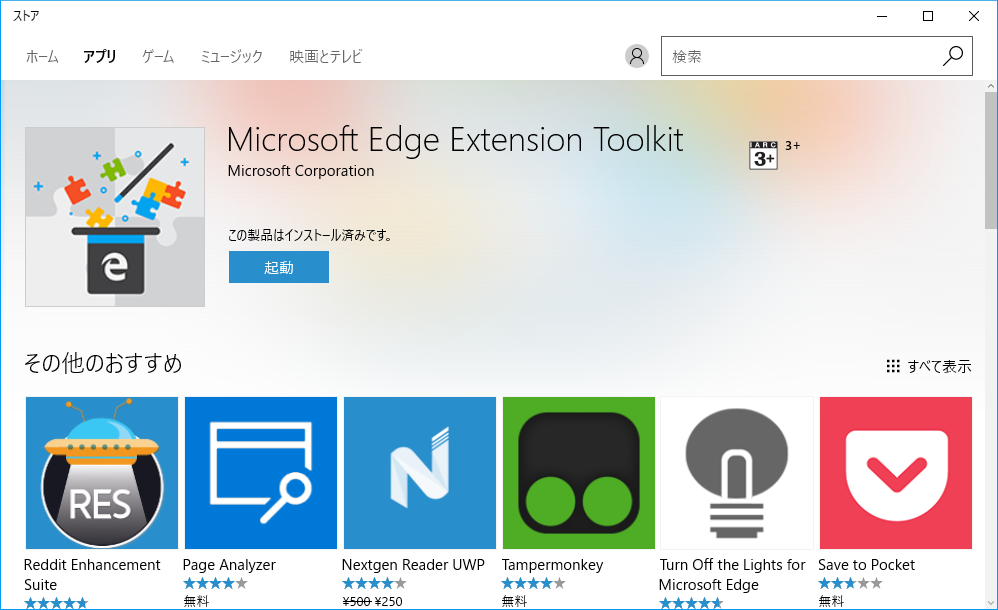Click the Page Analyzer star rating
This screenshot has height=610, width=998.
215,583
